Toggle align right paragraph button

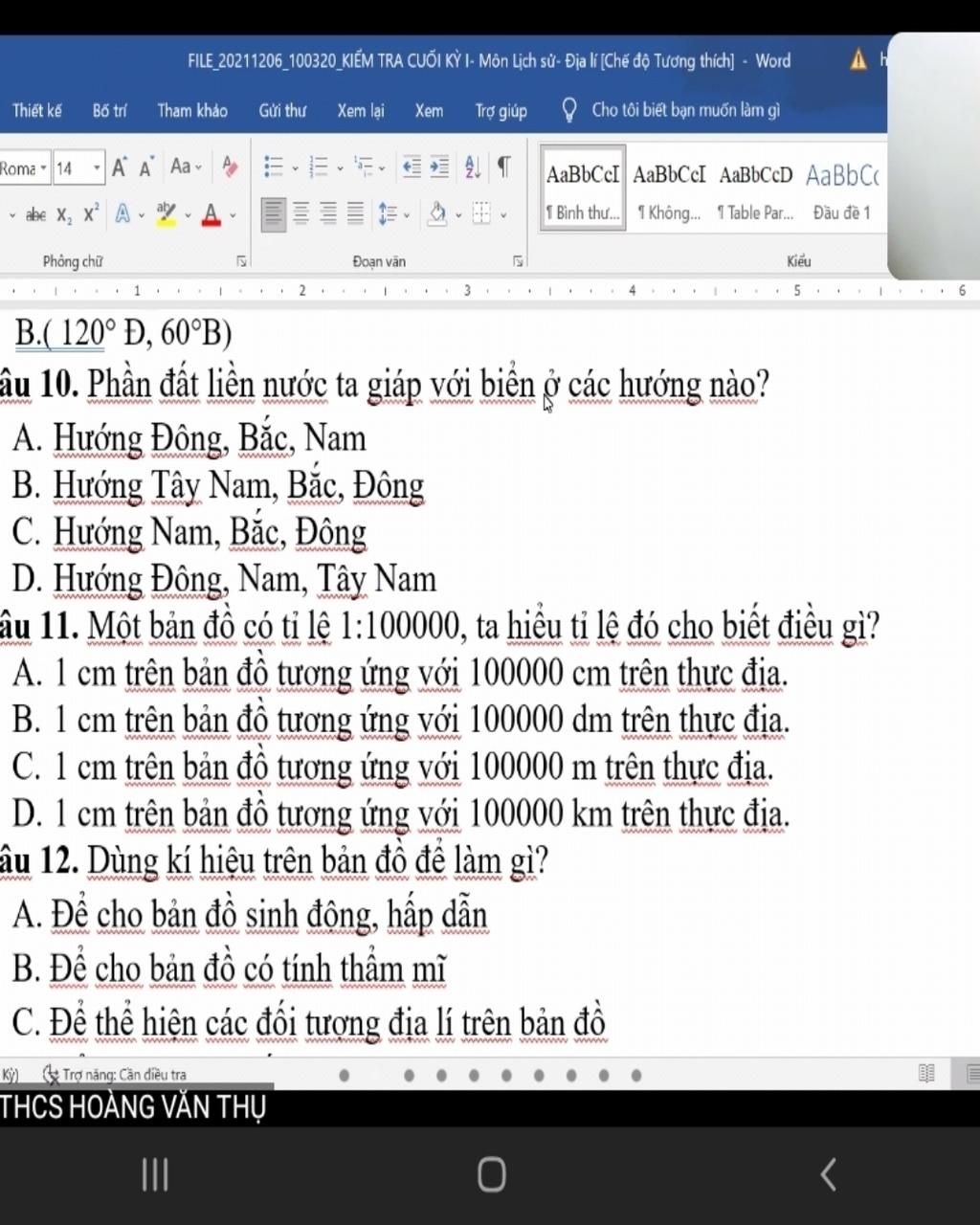[x=327, y=213]
